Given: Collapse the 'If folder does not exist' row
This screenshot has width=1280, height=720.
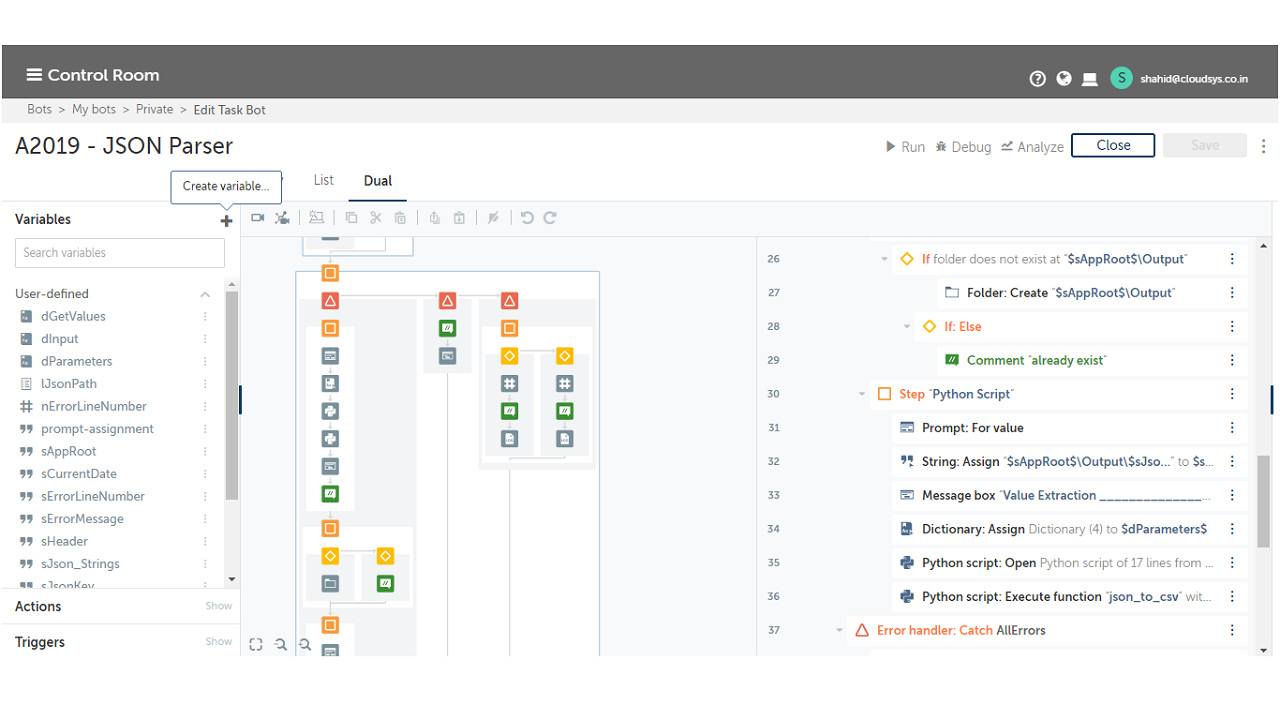Looking at the screenshot, I should tap(884, 259).
